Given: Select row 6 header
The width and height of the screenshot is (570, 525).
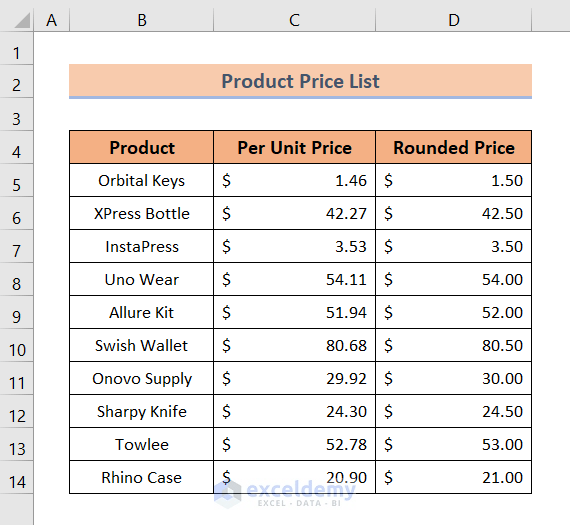Looking at the screenshot, I should pos(16,213).
